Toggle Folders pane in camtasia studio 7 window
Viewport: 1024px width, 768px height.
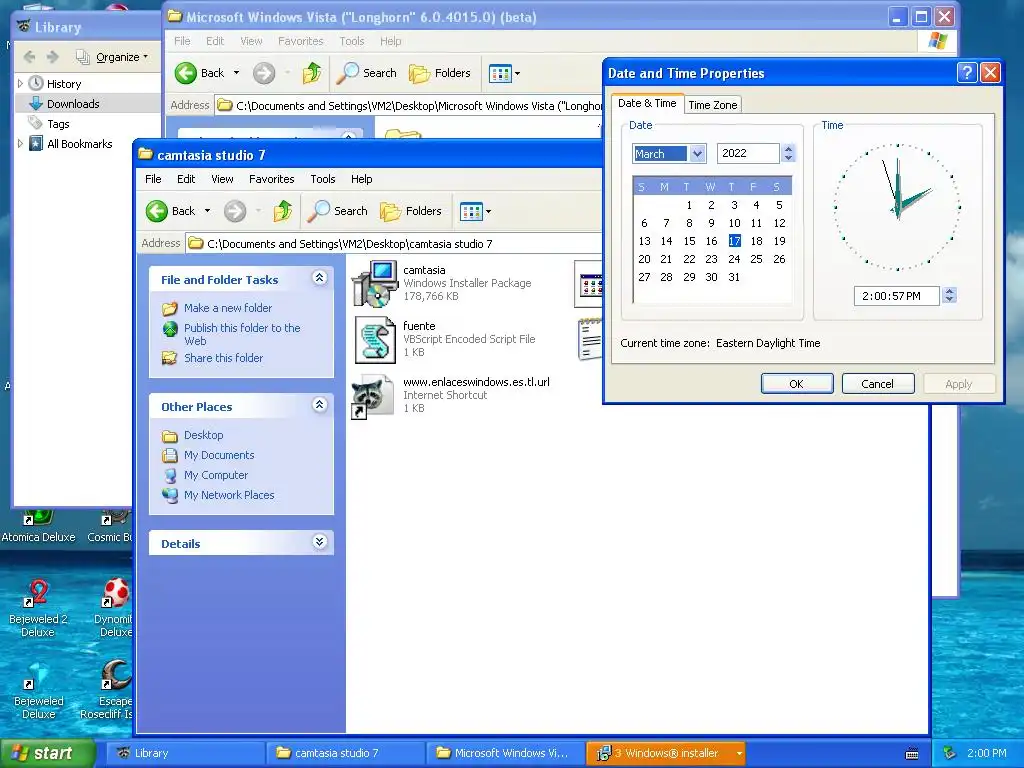[x=411, y=211]
